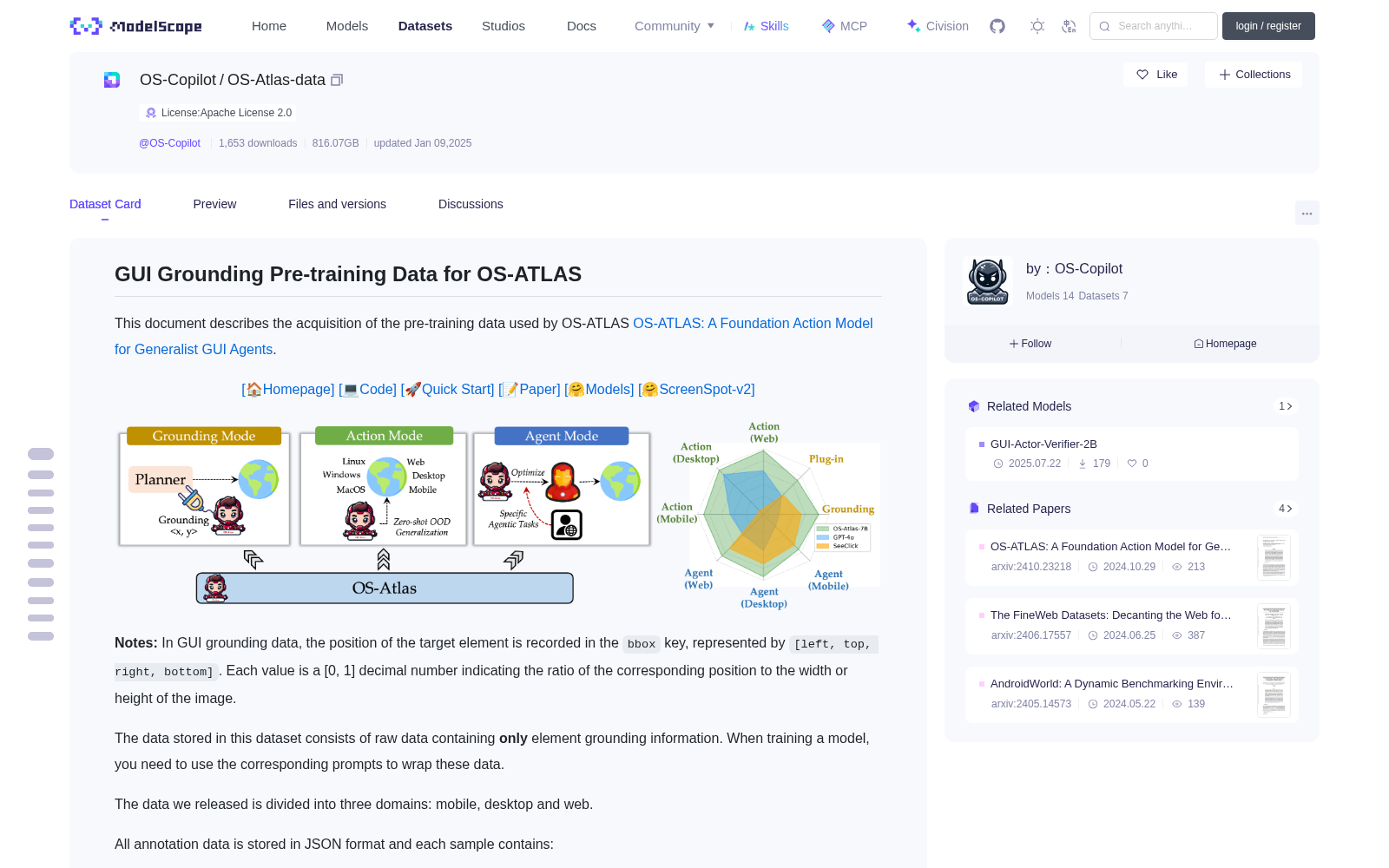Viewport: 1389px width, 868px height.
Task: Open the Quick Start link
Action: (450, 389)
